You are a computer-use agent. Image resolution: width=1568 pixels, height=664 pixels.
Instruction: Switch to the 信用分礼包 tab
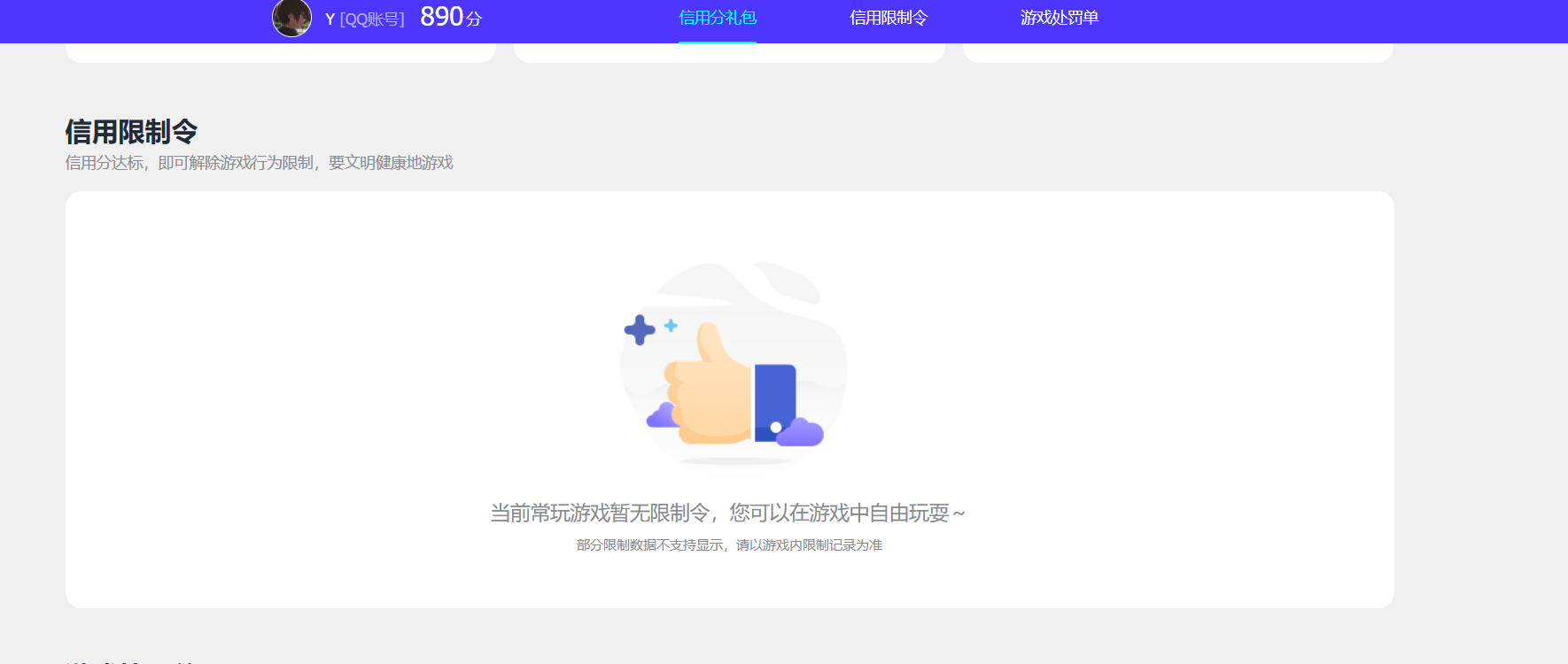pos(718,18)
